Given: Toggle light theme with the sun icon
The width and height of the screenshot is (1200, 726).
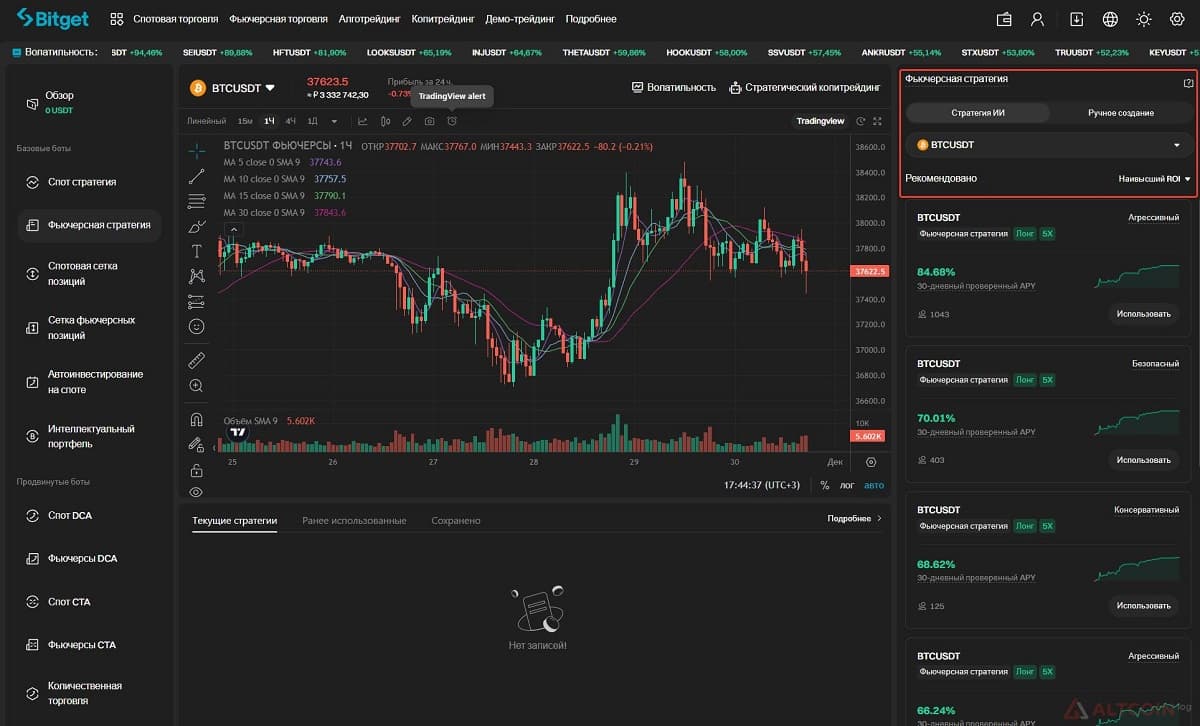Looking at the screenshot, I should coord(1144,19).
